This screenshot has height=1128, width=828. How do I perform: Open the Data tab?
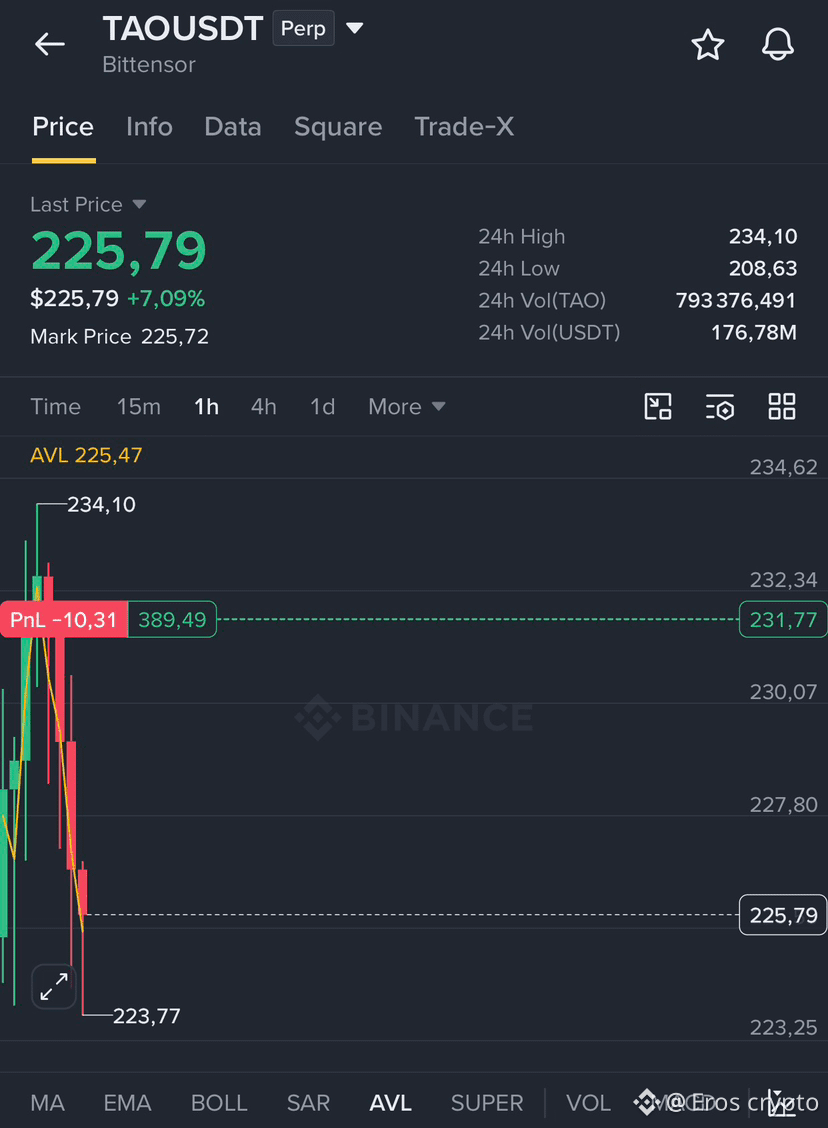[x=232, y=127]
